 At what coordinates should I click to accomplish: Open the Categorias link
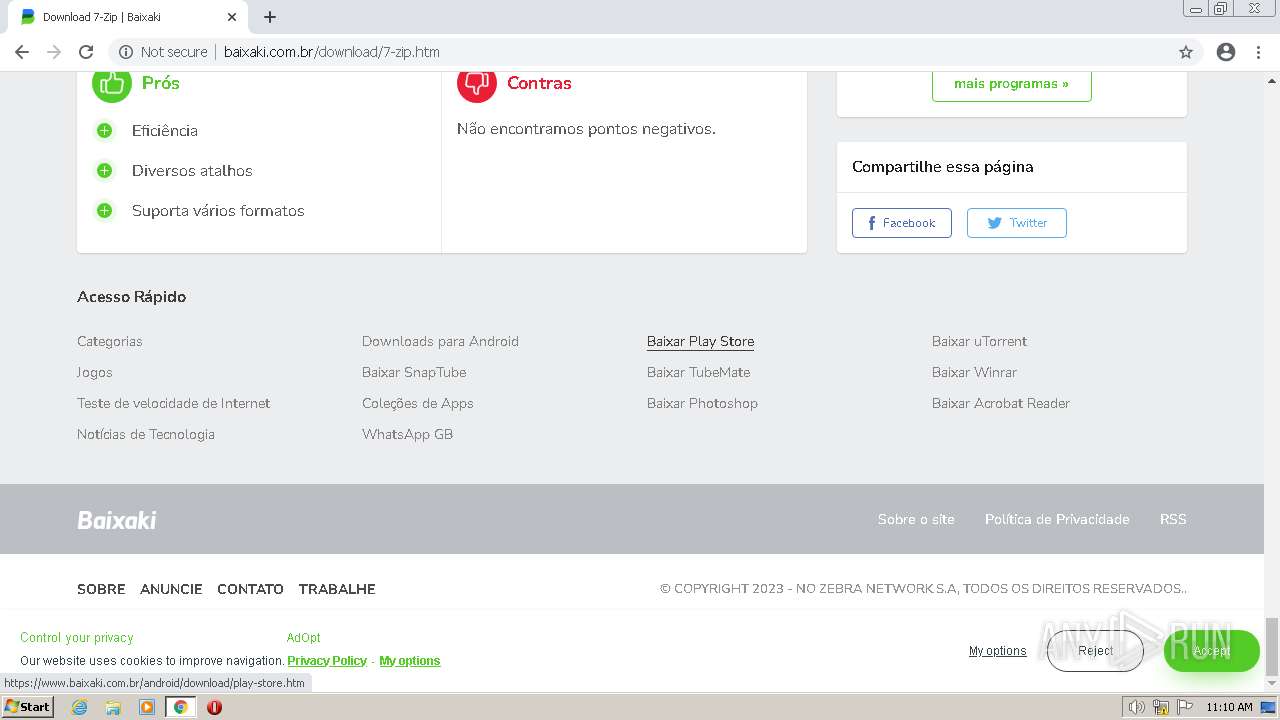tap(110, 341)
